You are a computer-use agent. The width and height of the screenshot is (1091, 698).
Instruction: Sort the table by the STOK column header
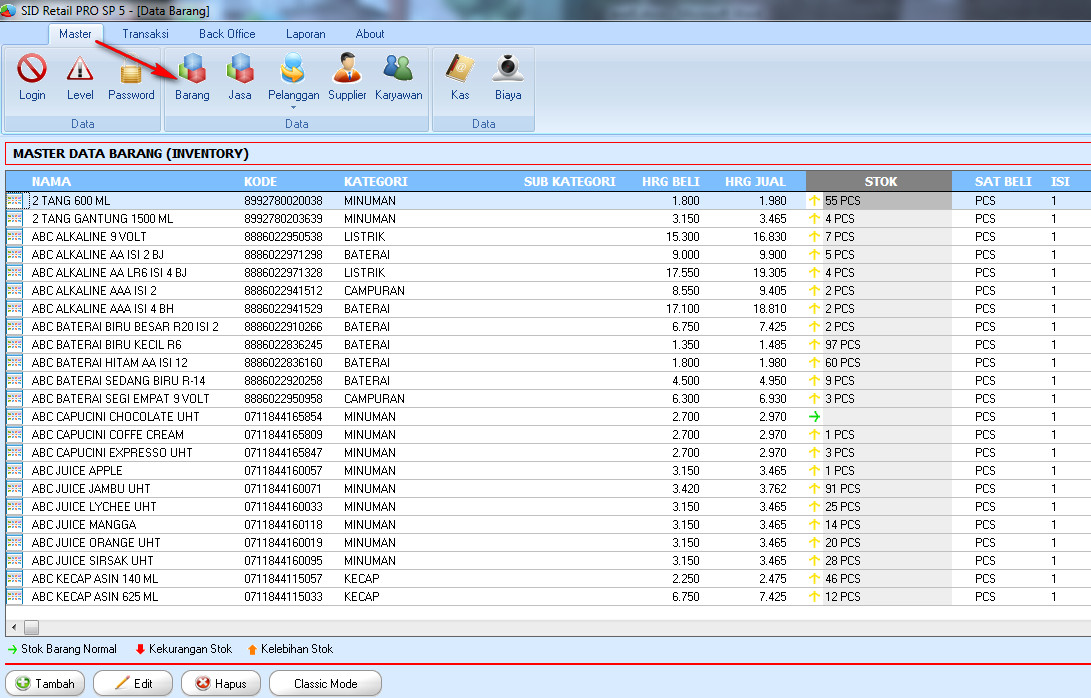tap(880, 182)
